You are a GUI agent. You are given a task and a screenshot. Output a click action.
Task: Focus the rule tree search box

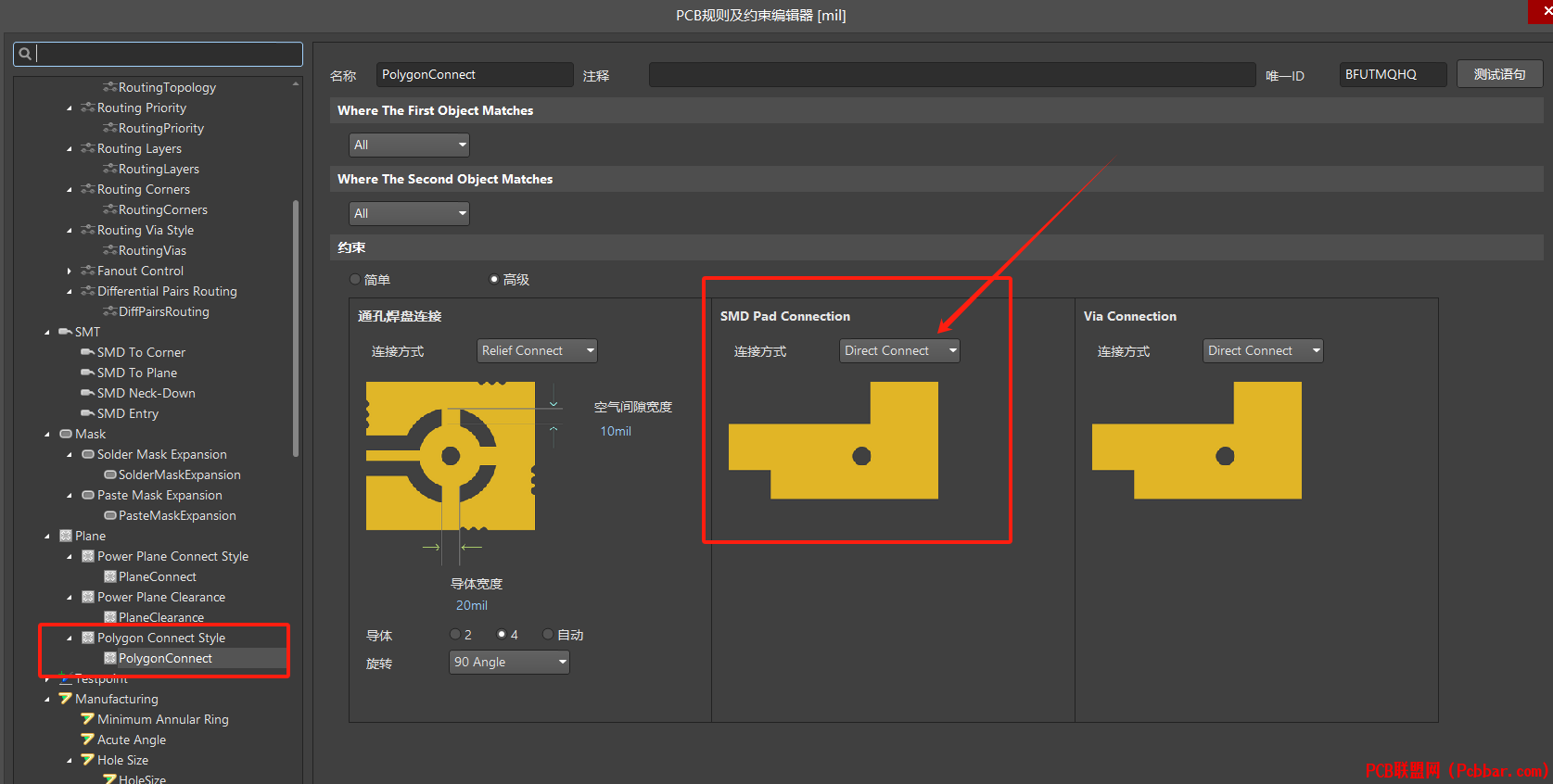[158, 54]
